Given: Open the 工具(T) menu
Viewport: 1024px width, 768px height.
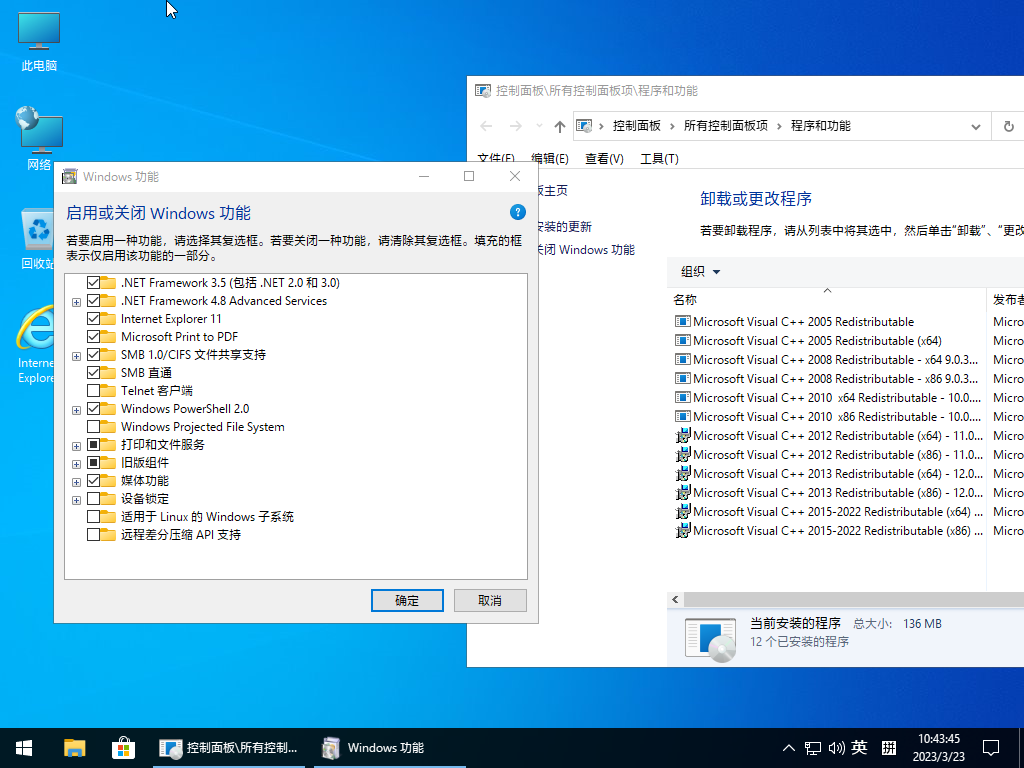Looking at the screenshot, I should (659, 159).
